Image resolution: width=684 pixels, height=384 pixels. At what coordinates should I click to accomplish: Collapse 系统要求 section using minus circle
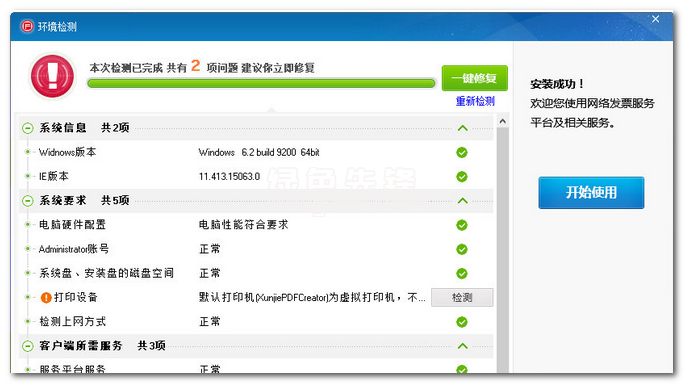point(27,201)
